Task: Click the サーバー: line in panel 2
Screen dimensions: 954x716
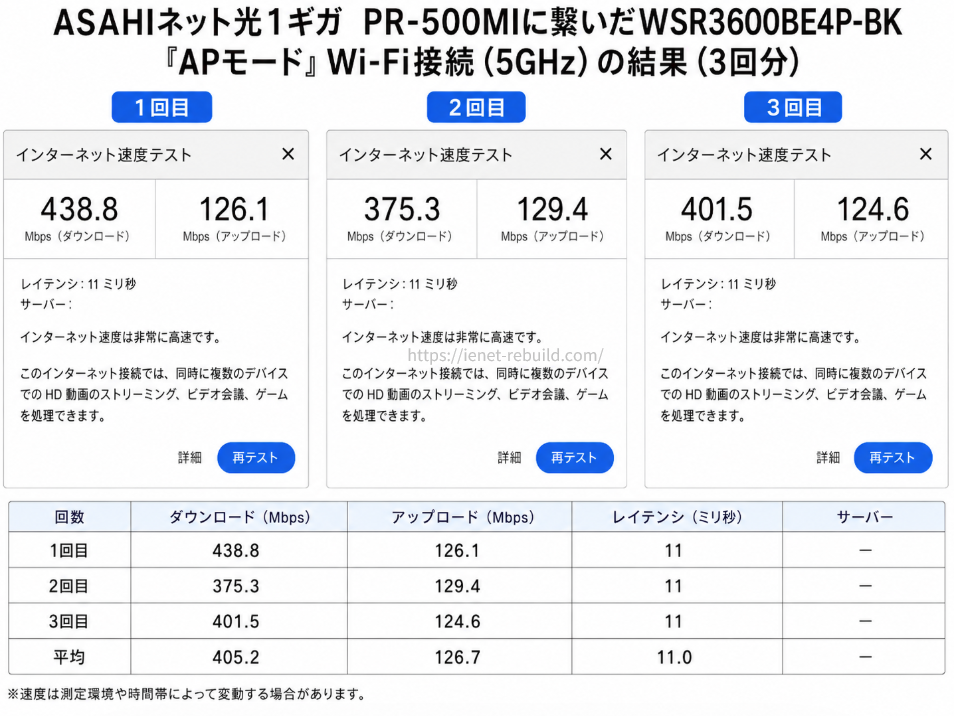Action: [x=367, y=304]
